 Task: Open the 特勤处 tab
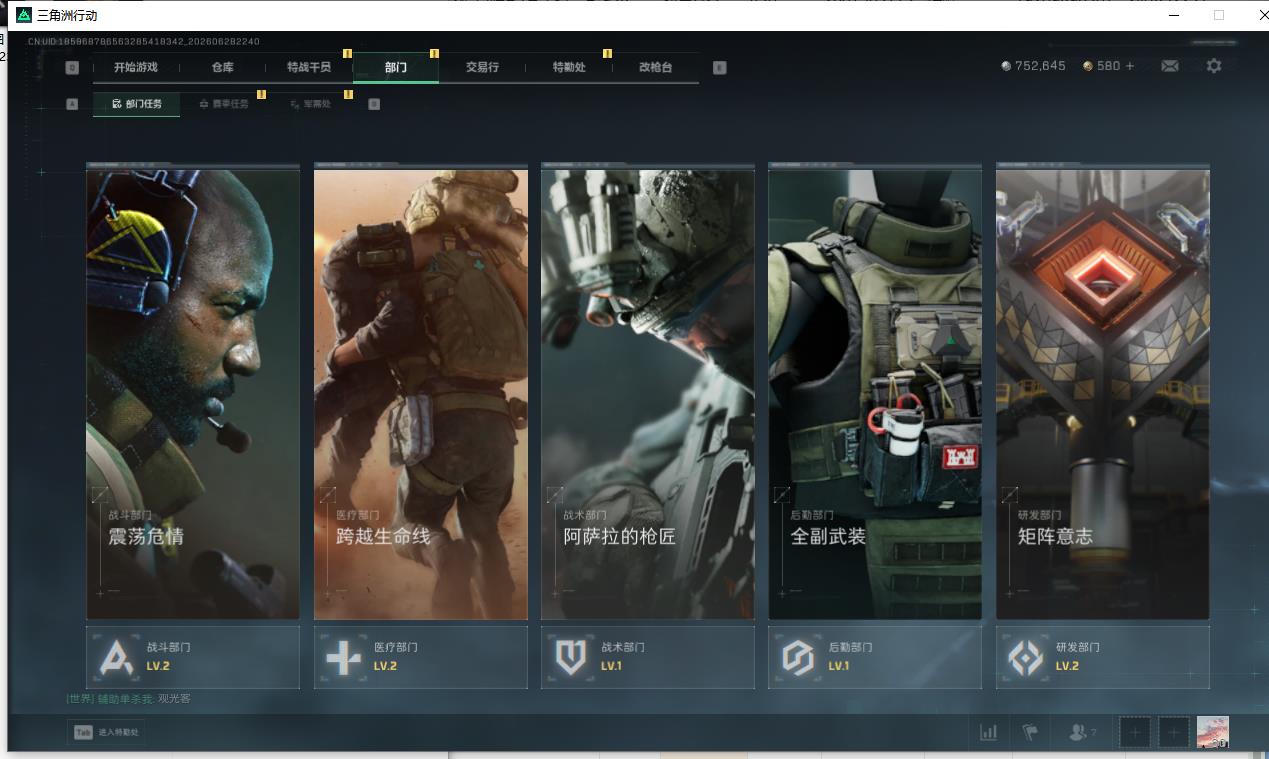tap(569, 67)
